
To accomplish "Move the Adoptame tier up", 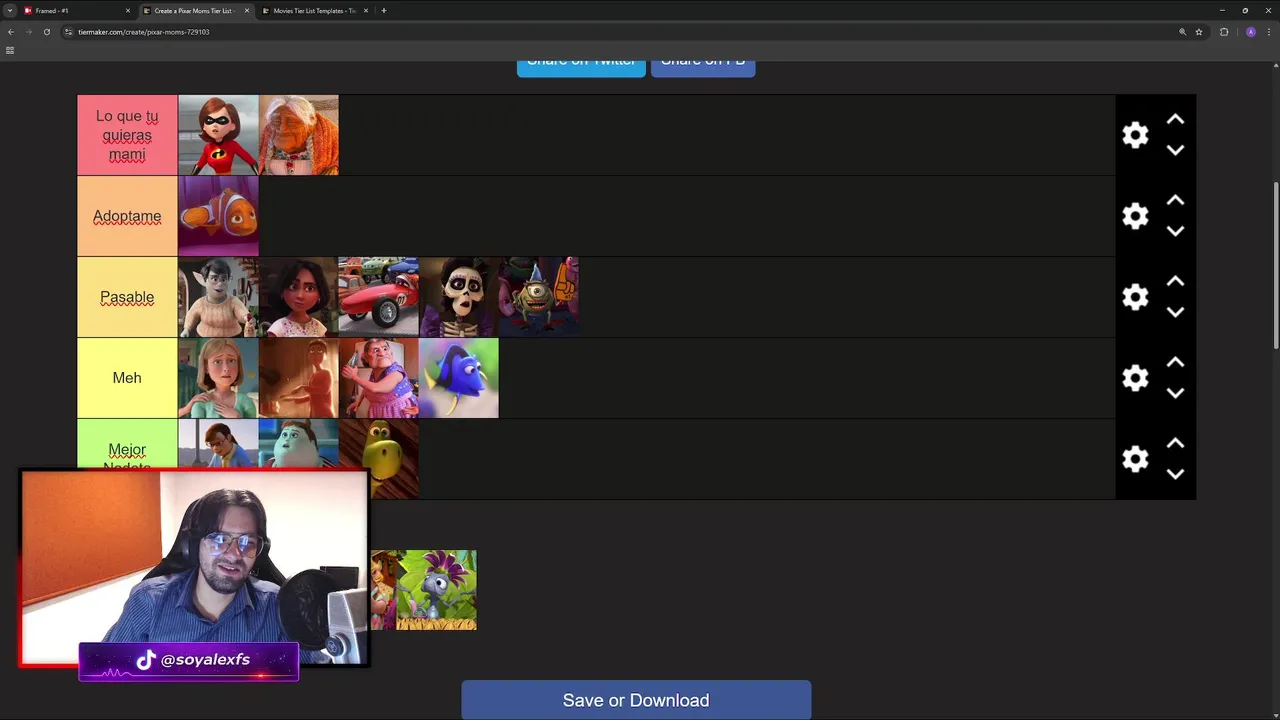I will pyautogui.click(x=1175, y=201).
